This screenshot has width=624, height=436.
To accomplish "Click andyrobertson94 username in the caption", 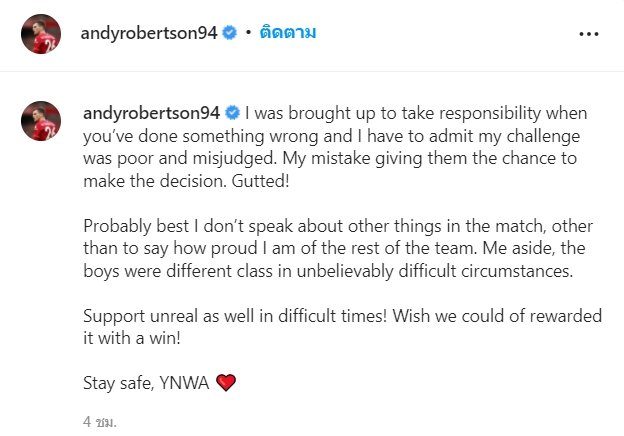I will pyautogui.click(x=150, y=111).
